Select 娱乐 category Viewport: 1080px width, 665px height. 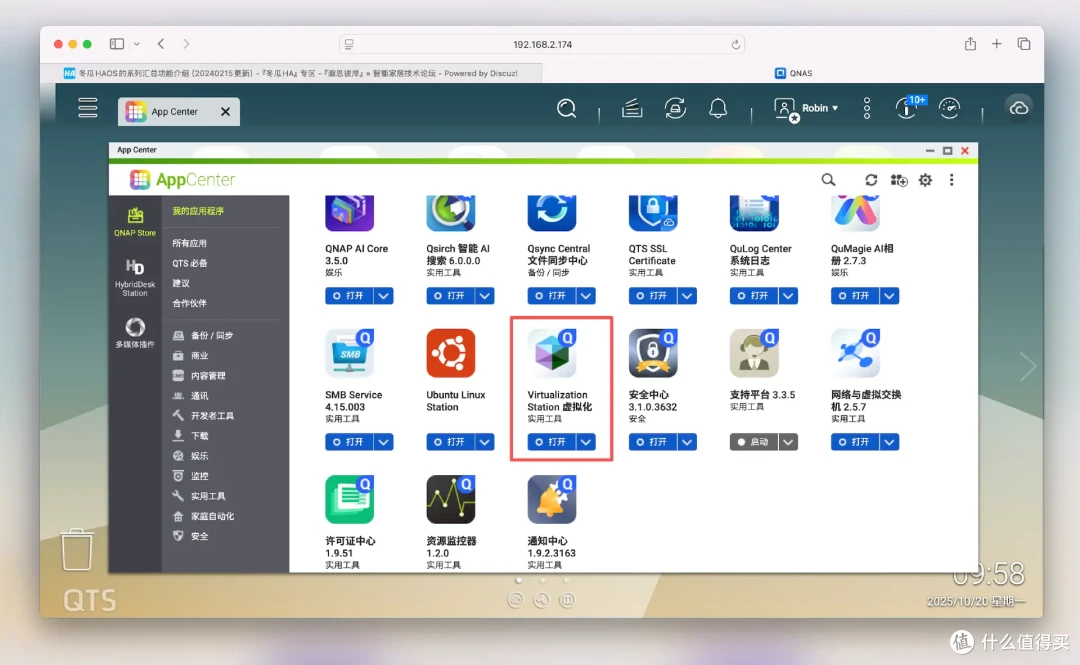click(x=191, y=456)
